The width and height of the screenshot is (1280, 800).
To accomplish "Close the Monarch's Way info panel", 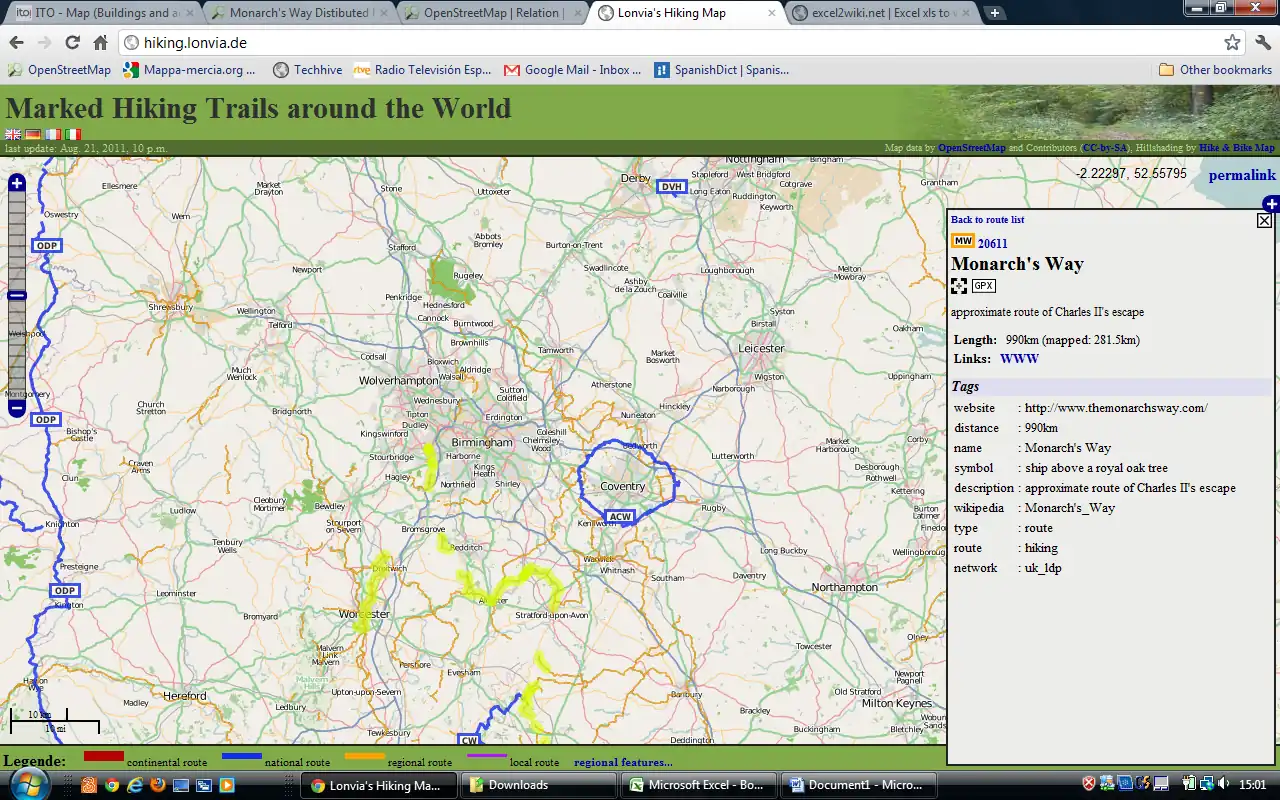I will [x=1264, y=220].
